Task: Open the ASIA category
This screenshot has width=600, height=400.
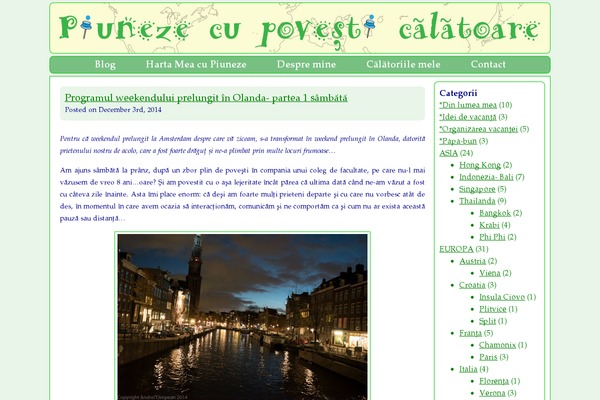Action: [448, 153]
